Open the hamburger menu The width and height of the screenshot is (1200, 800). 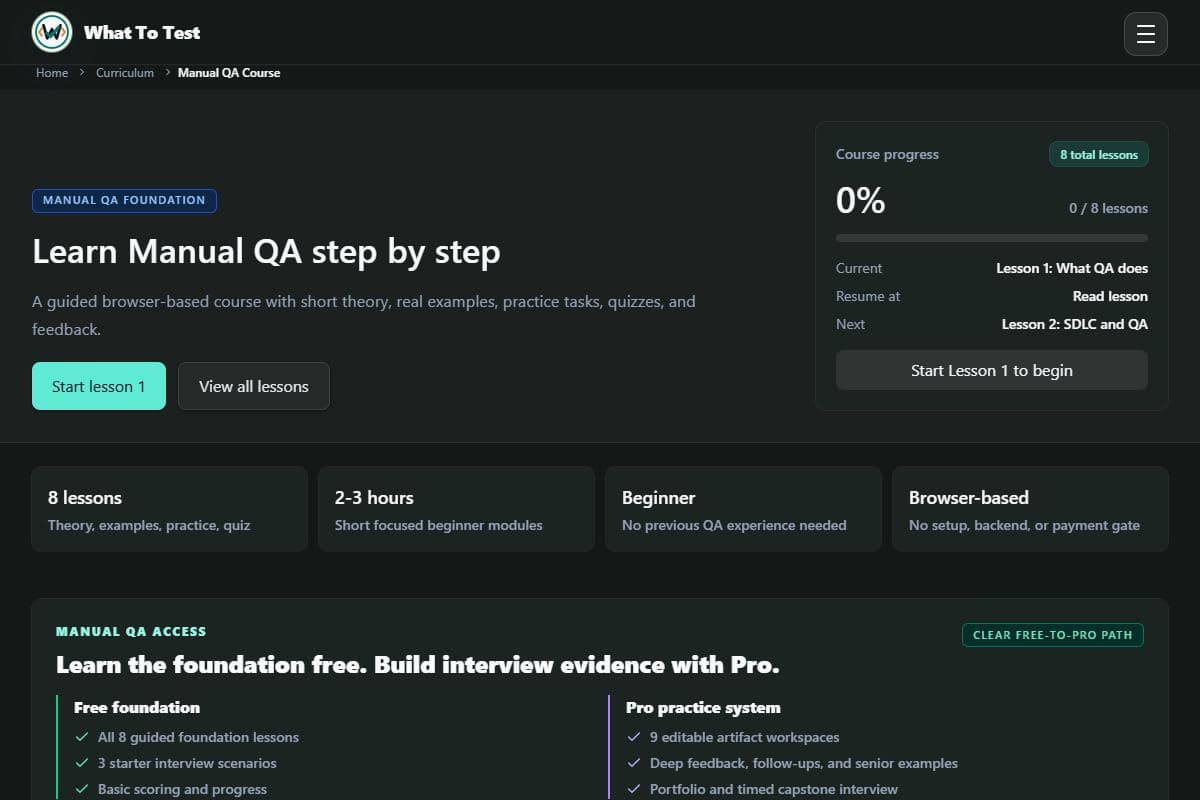1146,34
